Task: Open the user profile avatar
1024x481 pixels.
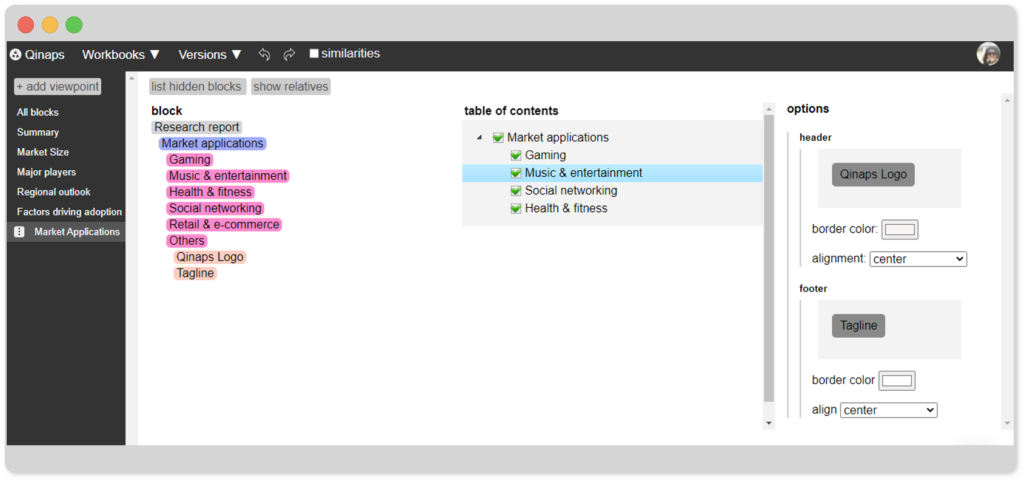Action: point(988,54)
